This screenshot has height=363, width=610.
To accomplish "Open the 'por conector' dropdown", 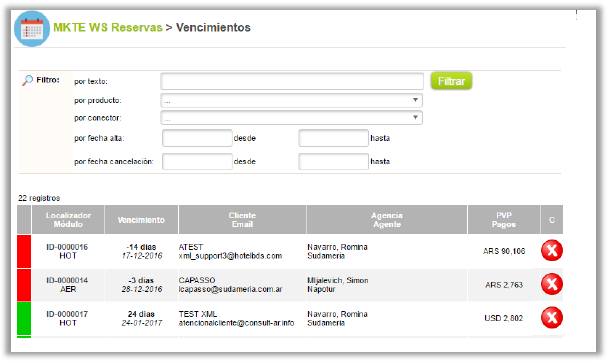I will [x=291, y=117].
